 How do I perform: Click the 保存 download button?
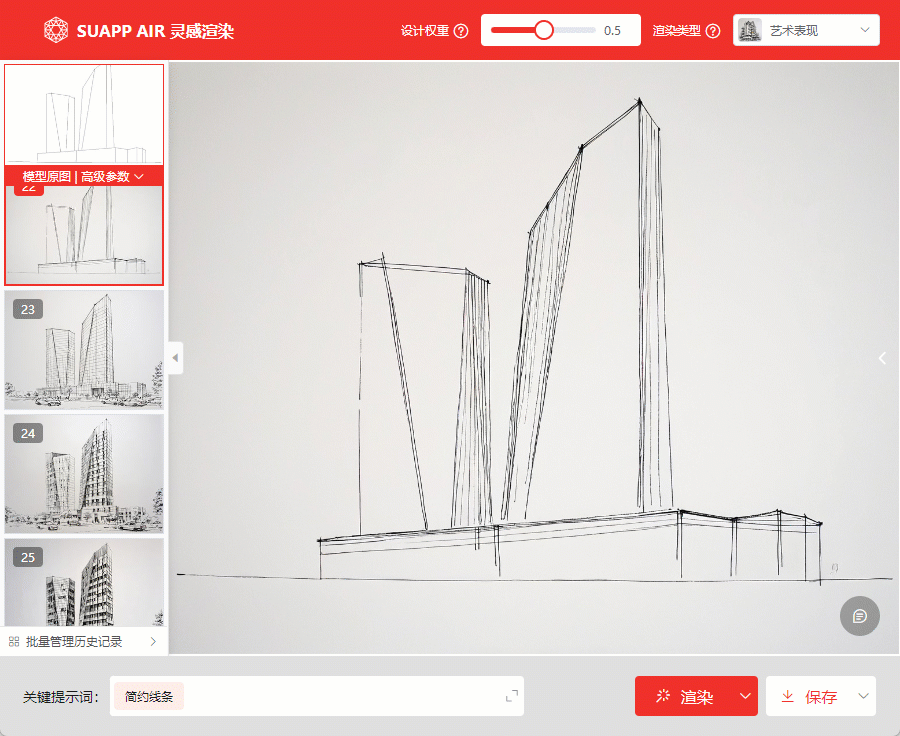click(x=810, y=697)
